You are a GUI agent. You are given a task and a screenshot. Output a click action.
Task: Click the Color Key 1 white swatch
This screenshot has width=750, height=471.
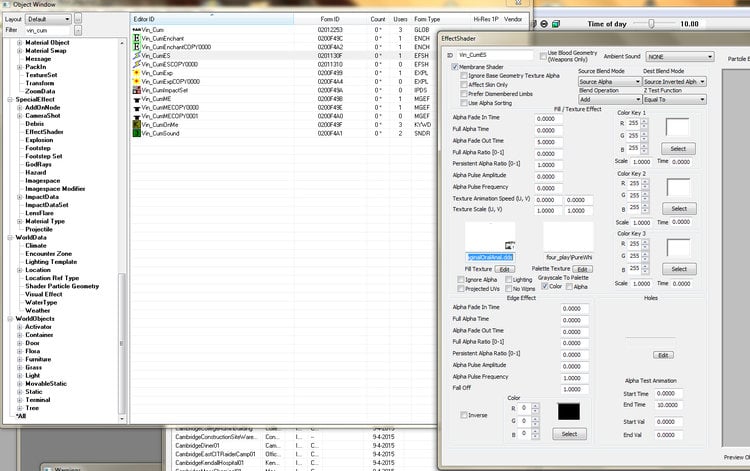click(x=677, y=127)
